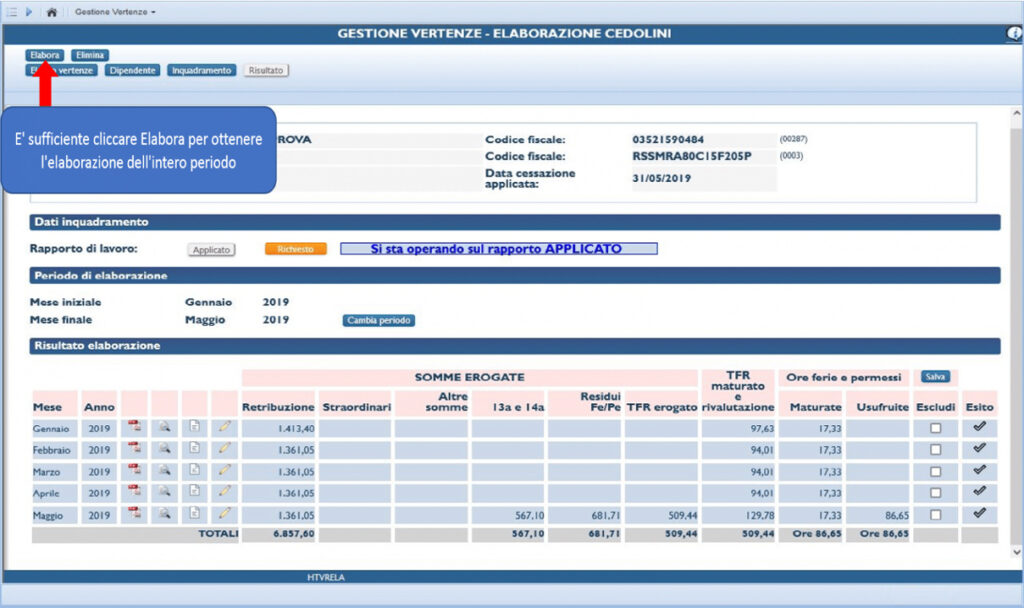Switch to the Risultato tab
The height and width of the screenshot is (608, 1024).
click(266, 71)
